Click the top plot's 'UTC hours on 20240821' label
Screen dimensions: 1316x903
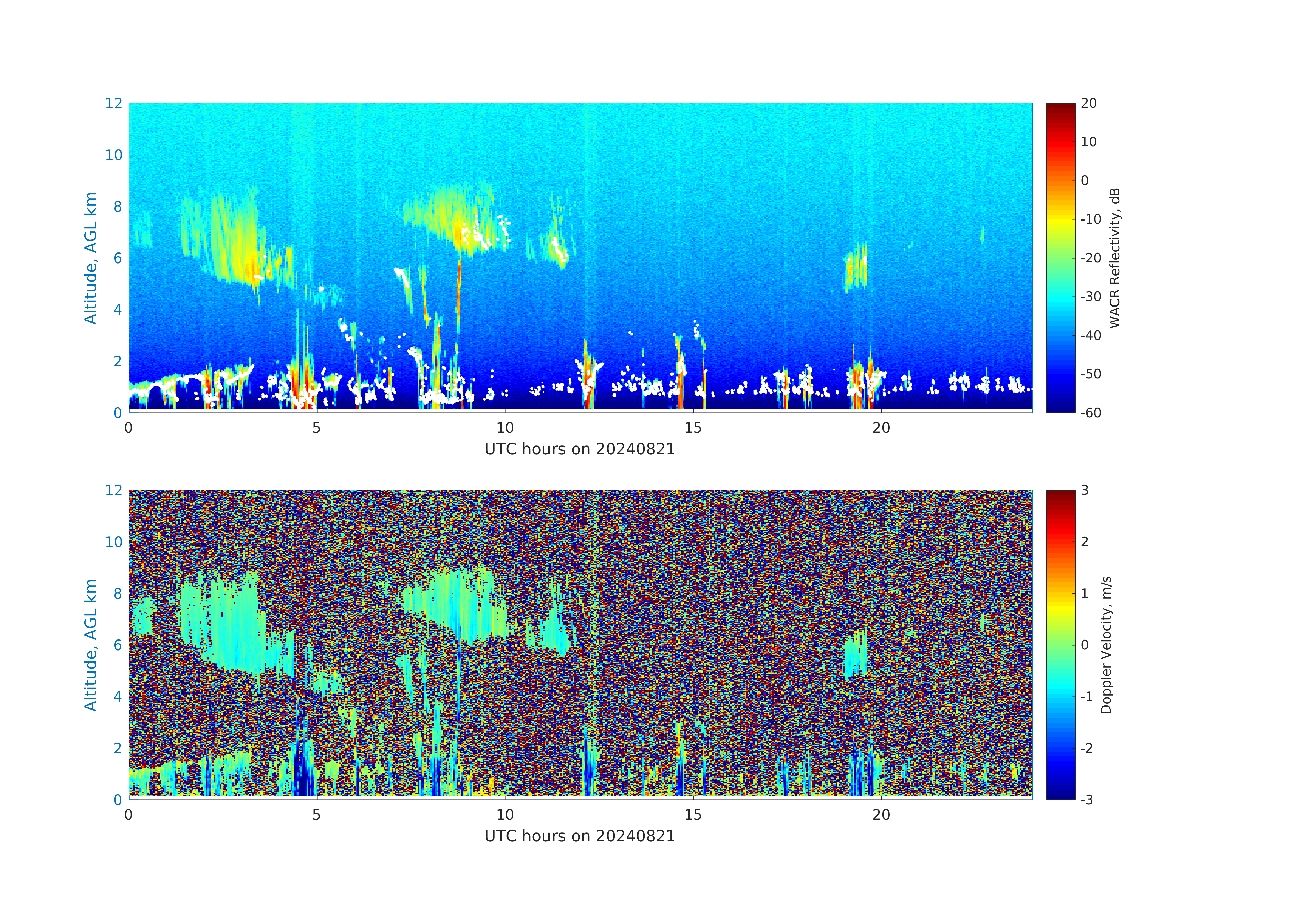(580, 450)
